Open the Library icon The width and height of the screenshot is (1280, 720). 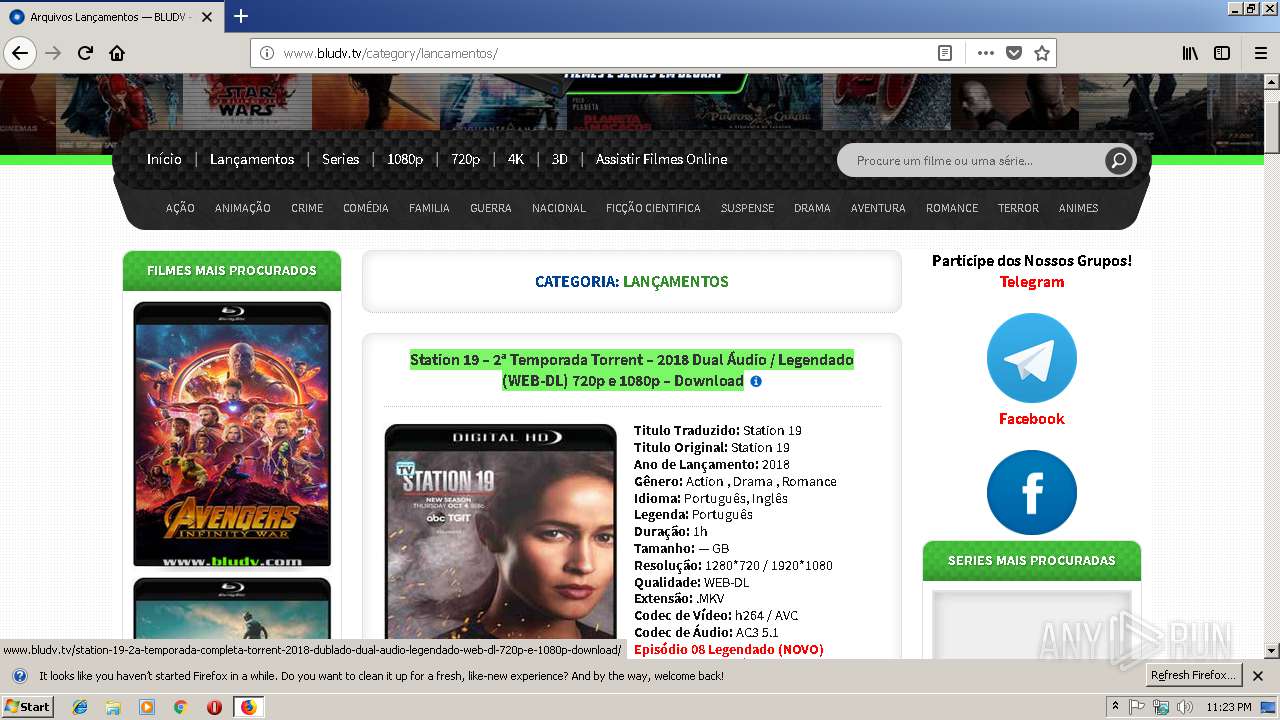coord(1190,53)
